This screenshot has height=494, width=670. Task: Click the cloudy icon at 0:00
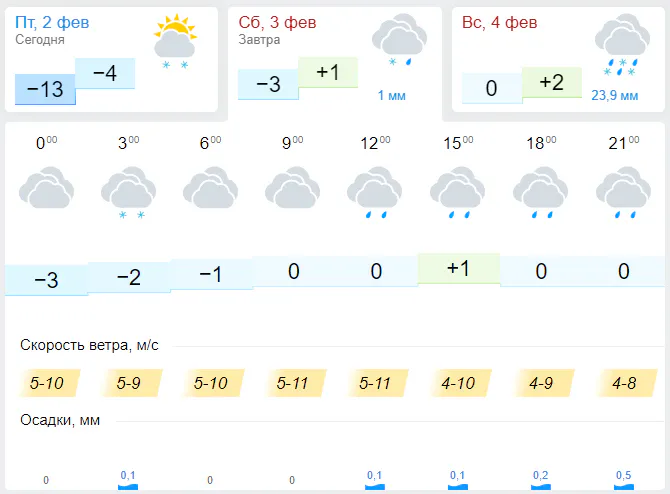pyautogui.click(x=46, y=188)
